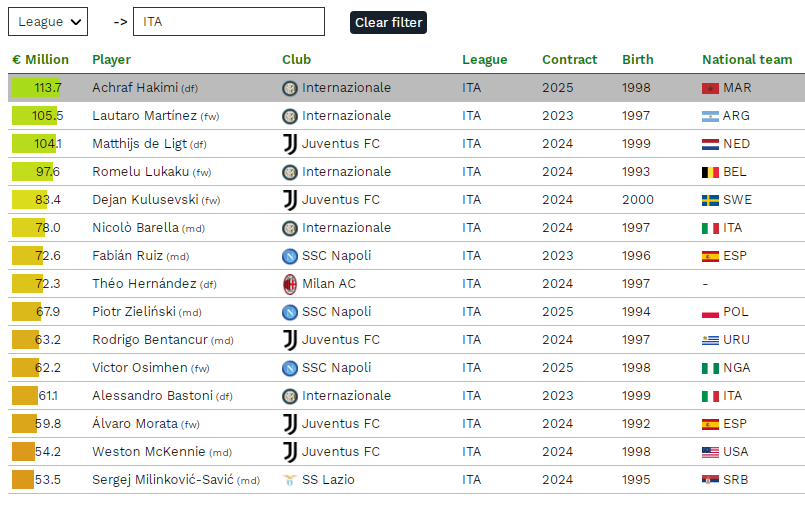The width and height of the screenshot is (805, 510).
Task: Click the SS Lazio eagle icon
Action: pos(290,480)
